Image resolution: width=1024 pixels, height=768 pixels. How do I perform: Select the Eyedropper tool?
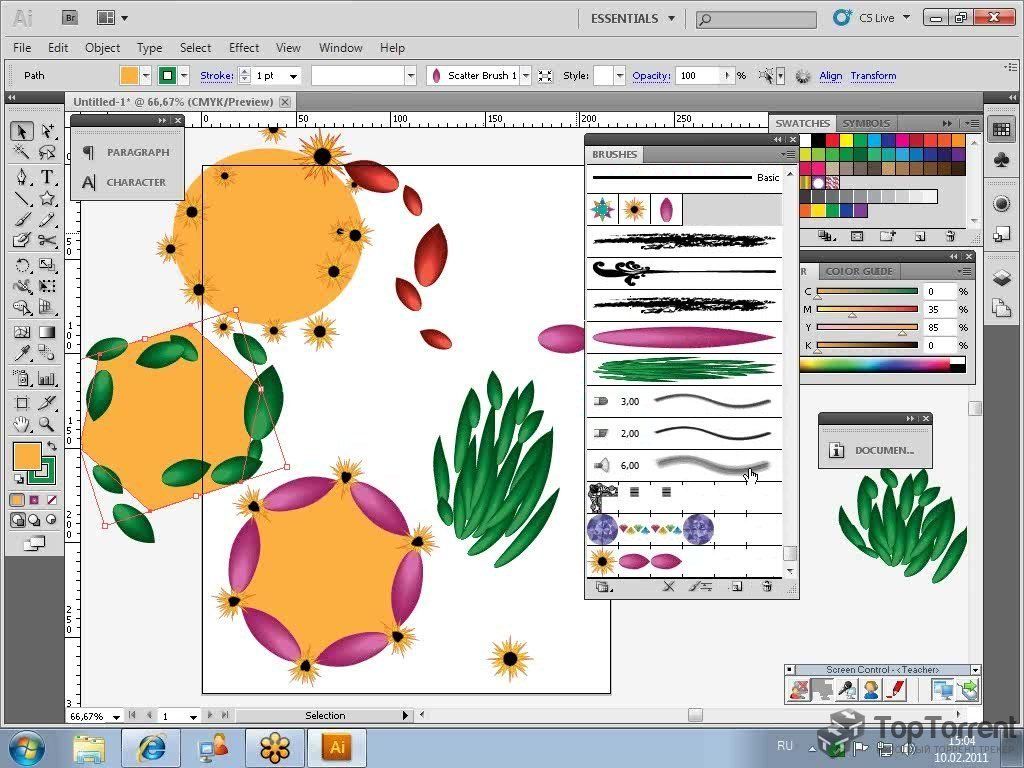(22, 353)
